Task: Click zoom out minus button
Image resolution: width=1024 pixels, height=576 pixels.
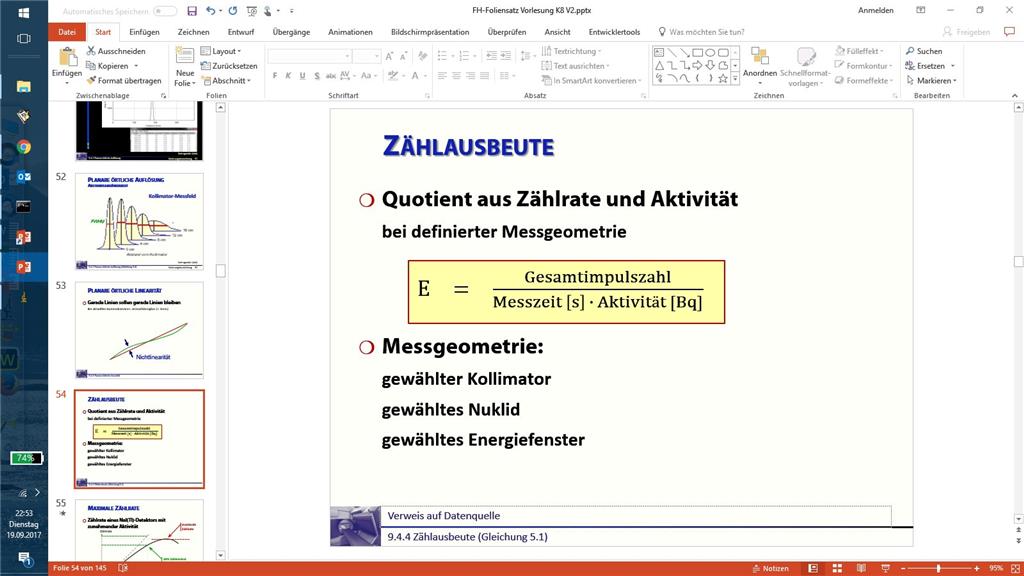Action: [x=904, y=568]
